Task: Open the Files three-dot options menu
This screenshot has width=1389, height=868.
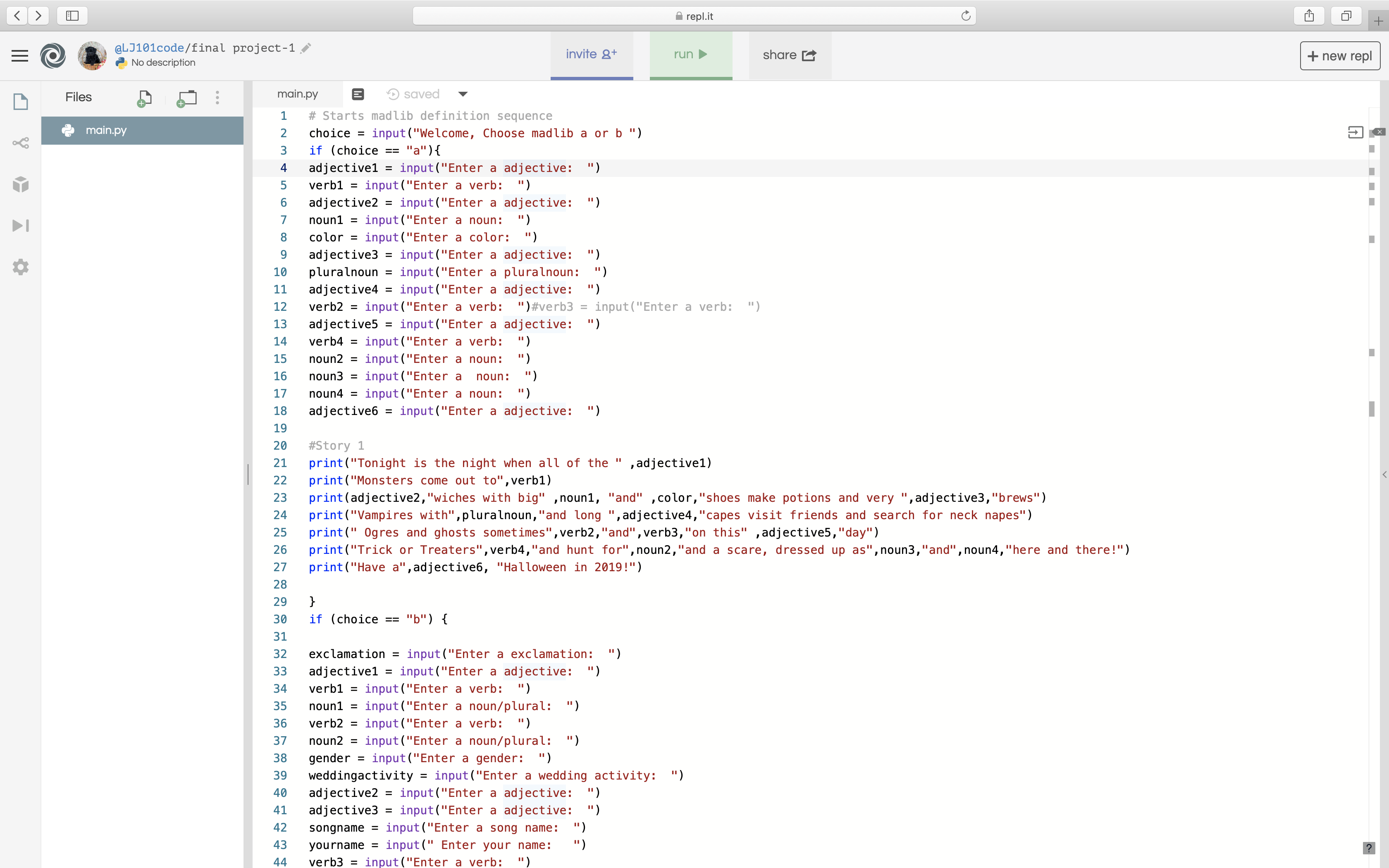Action: (217, 98)
